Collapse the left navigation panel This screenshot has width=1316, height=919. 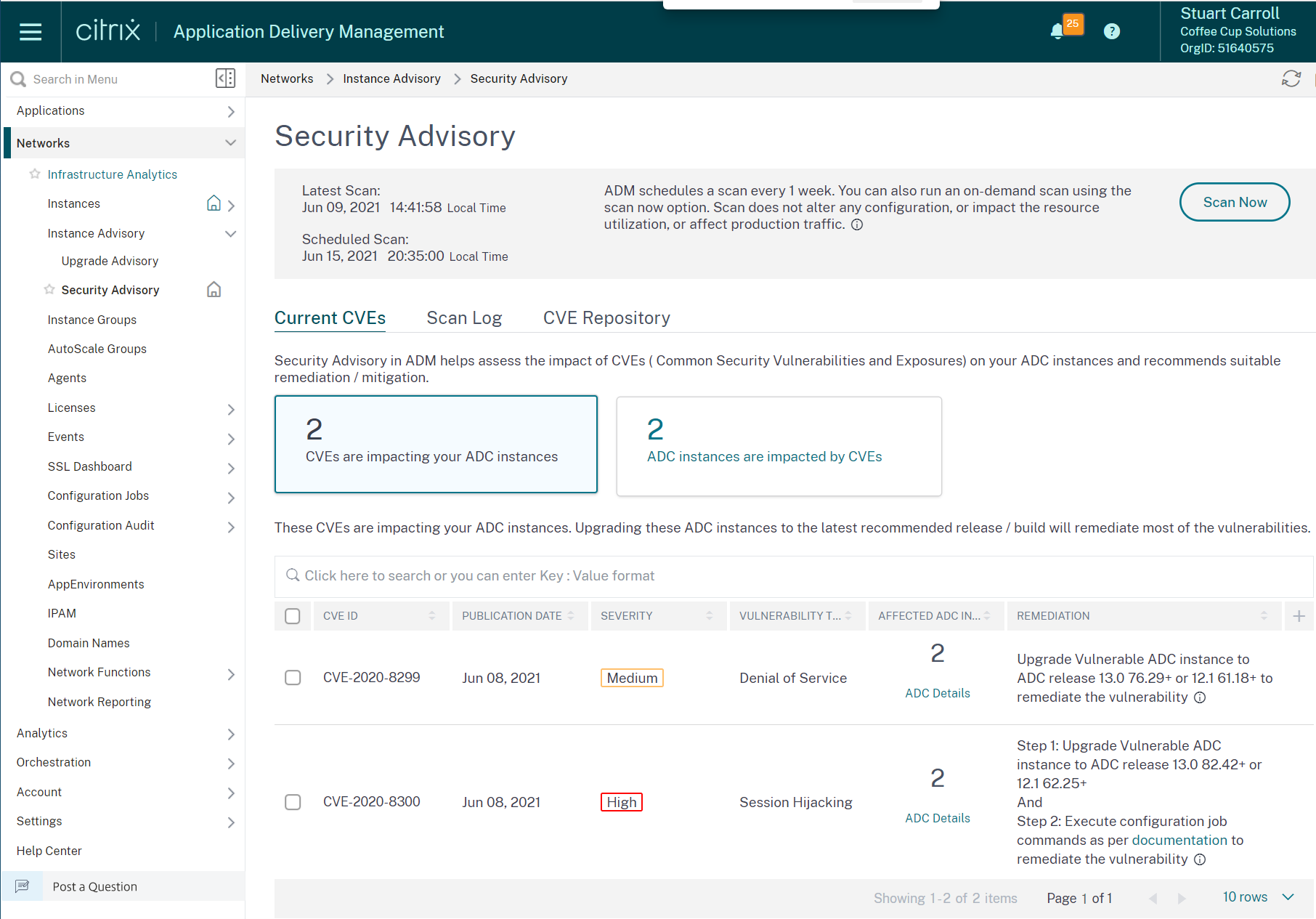pyautogui.click(x=225, y=78)
